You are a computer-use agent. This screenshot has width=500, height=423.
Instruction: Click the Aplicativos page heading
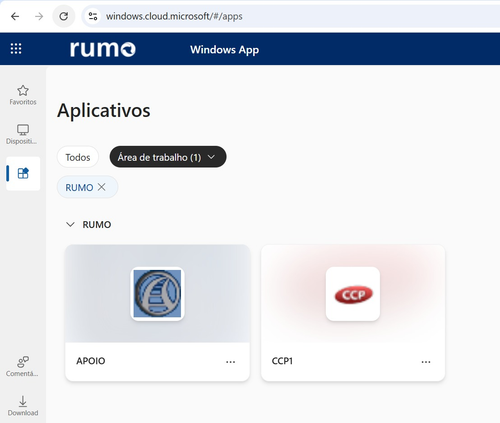click(104, 110)
